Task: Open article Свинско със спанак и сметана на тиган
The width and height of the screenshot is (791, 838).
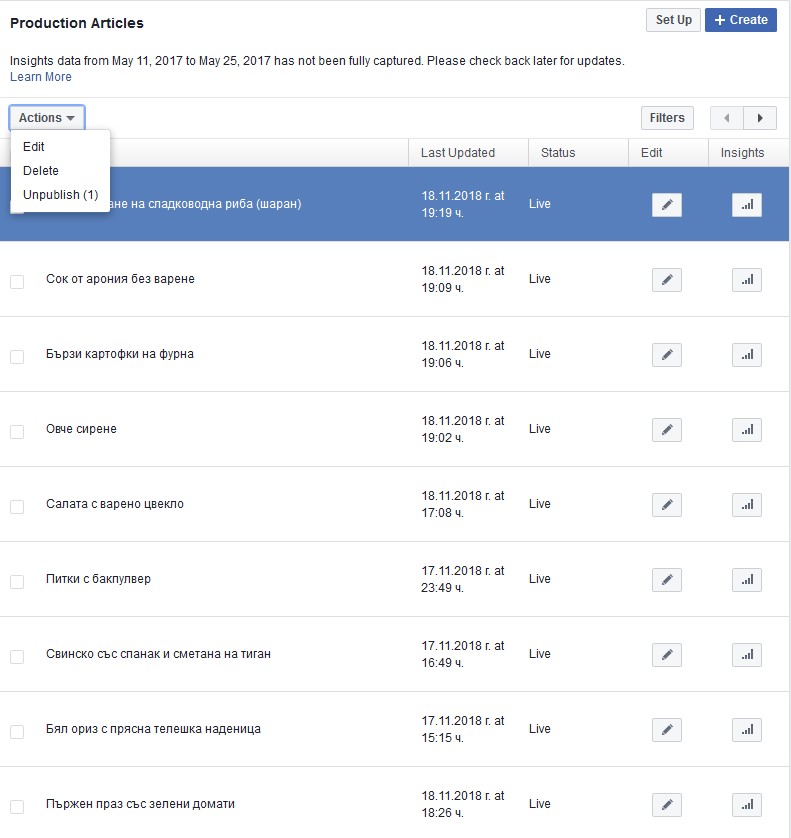Action: [x=158, y=654]
